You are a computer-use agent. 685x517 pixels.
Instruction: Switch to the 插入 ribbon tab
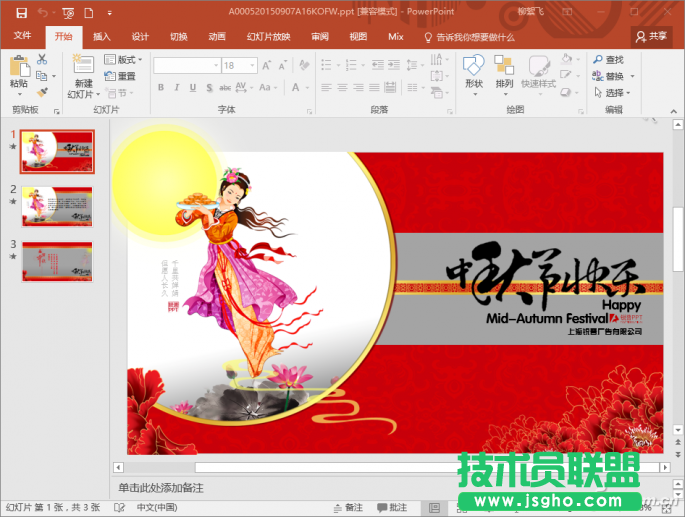[102, 36]
